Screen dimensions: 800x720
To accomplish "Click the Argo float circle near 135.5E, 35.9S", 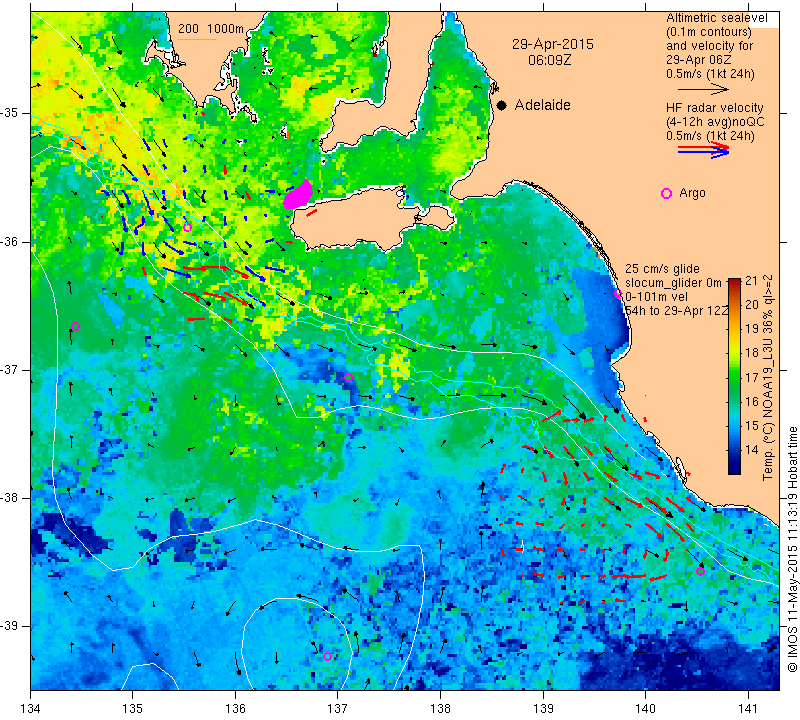I will click(x=187, y=228).
